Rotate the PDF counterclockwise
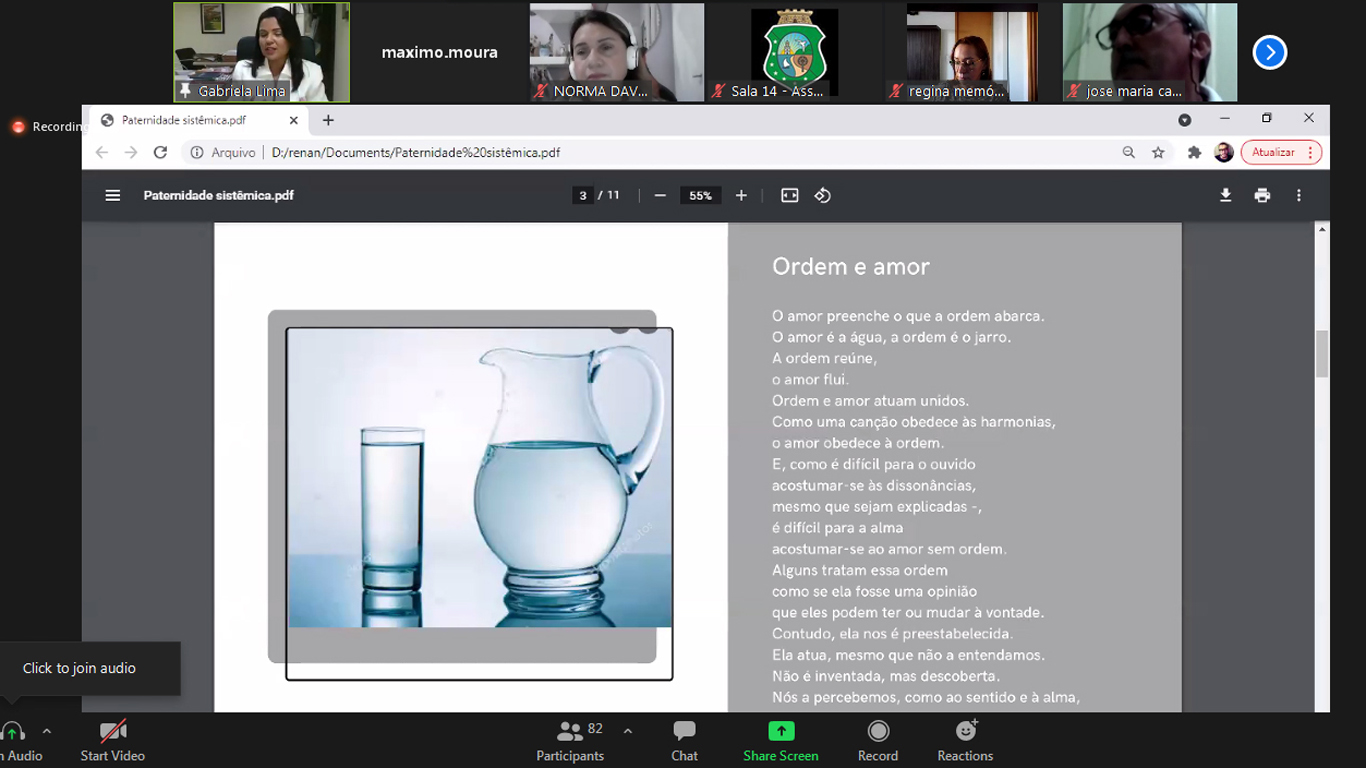 [x=823, y=196]
